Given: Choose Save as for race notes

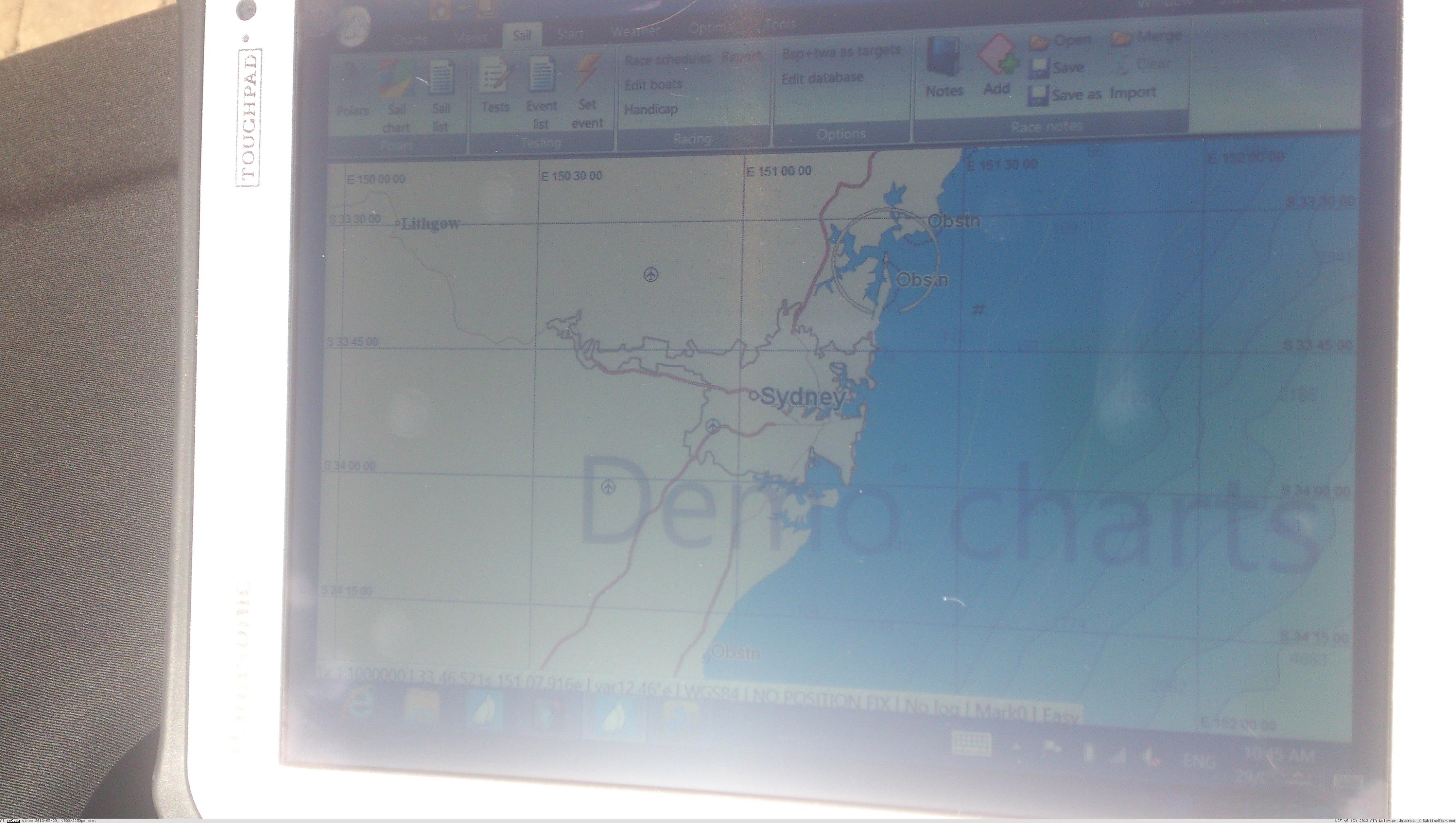Looking at the screenshot, I should 1065,95.
